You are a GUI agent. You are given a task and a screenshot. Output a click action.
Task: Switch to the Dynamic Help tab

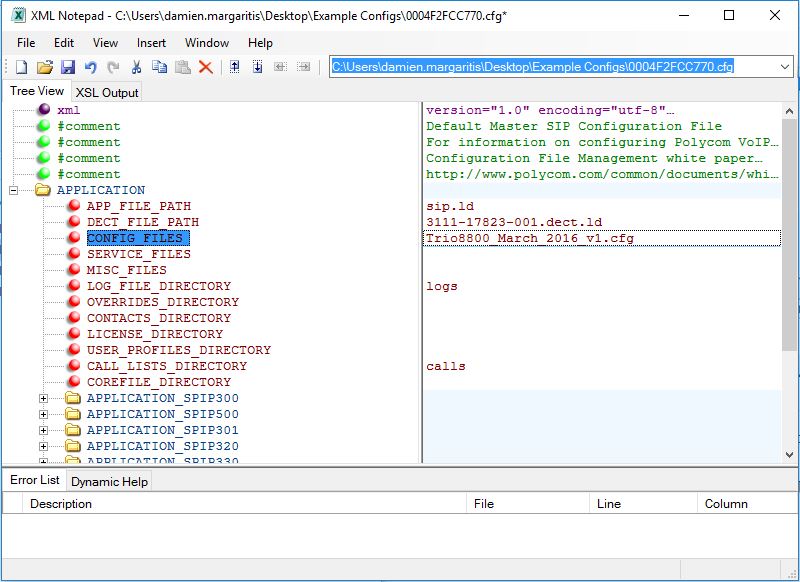click(x=109, y=481)
